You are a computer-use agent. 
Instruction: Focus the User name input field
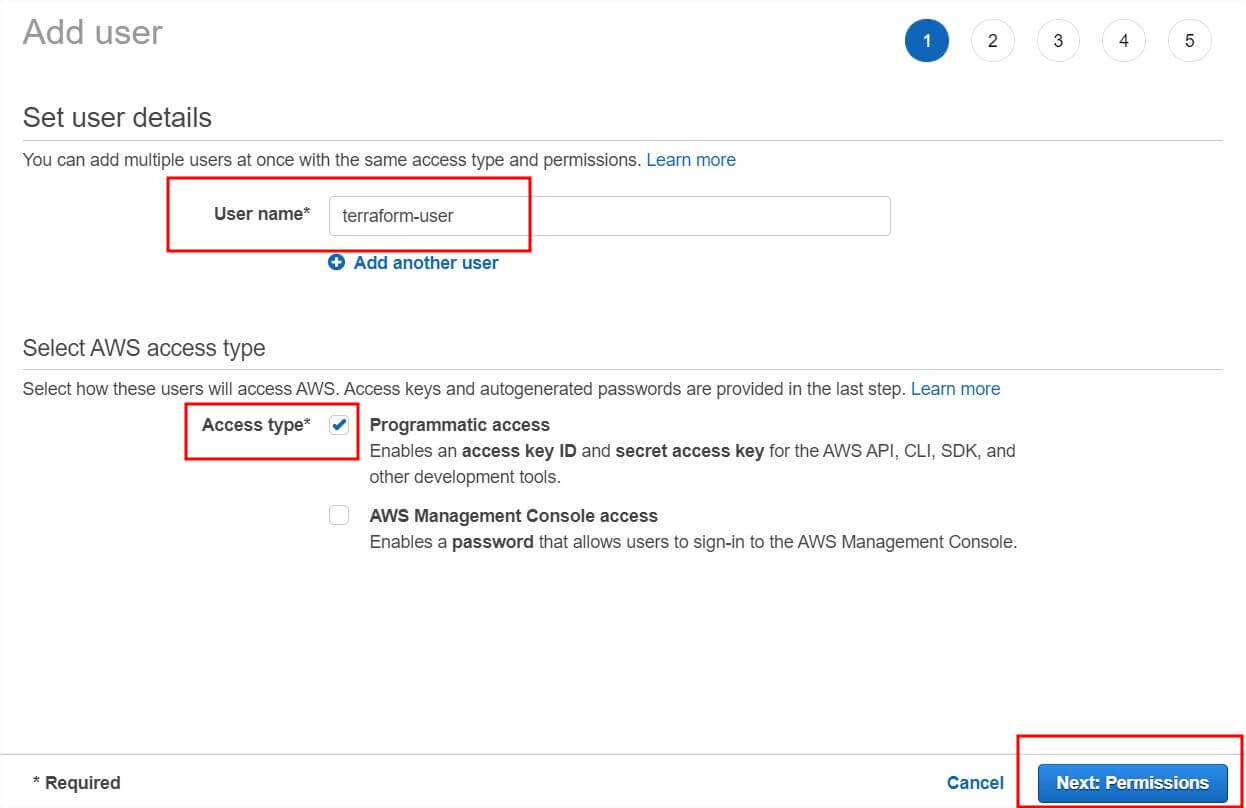[x=609, y=216]
